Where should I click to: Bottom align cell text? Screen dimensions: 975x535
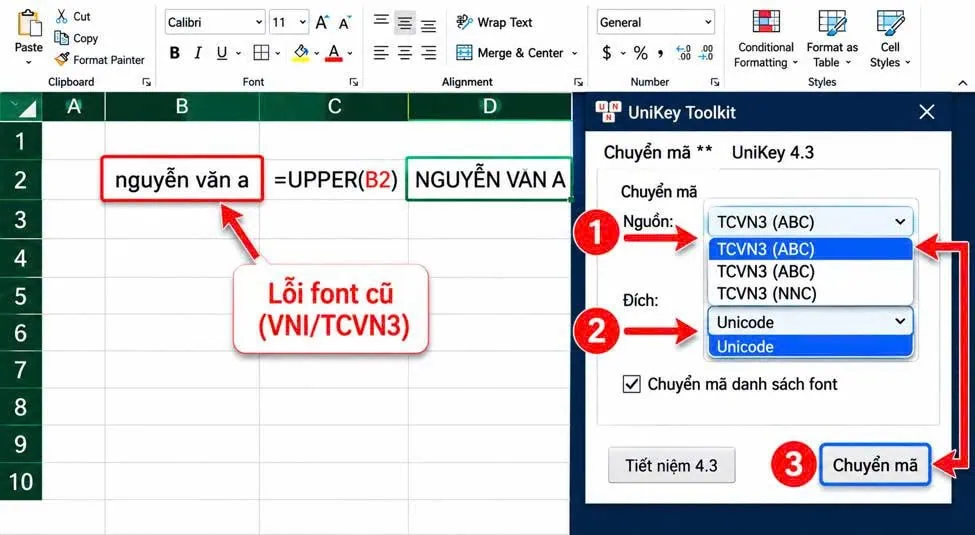coord(428,25)
